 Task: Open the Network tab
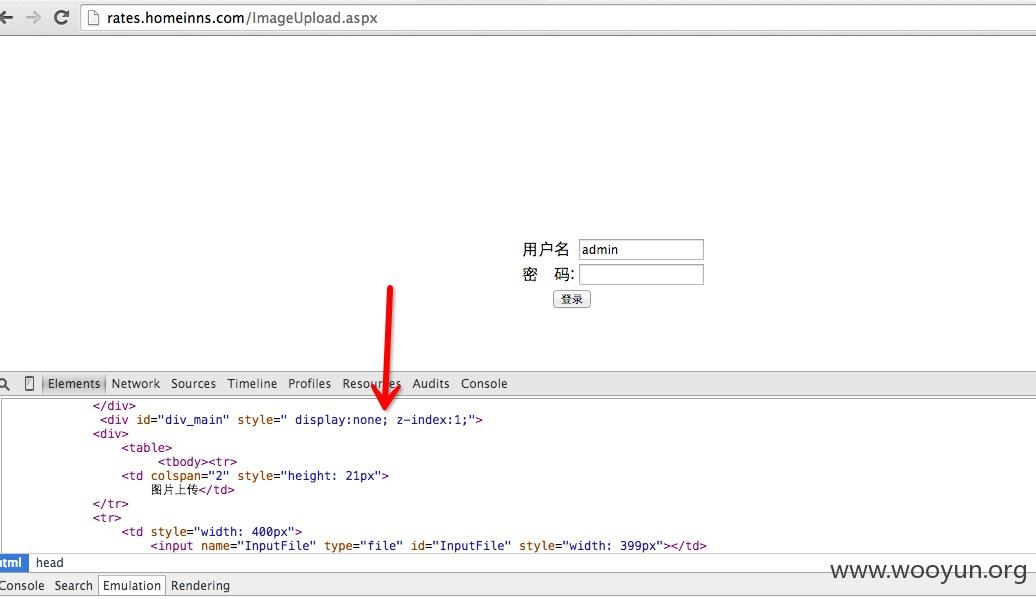135,384
